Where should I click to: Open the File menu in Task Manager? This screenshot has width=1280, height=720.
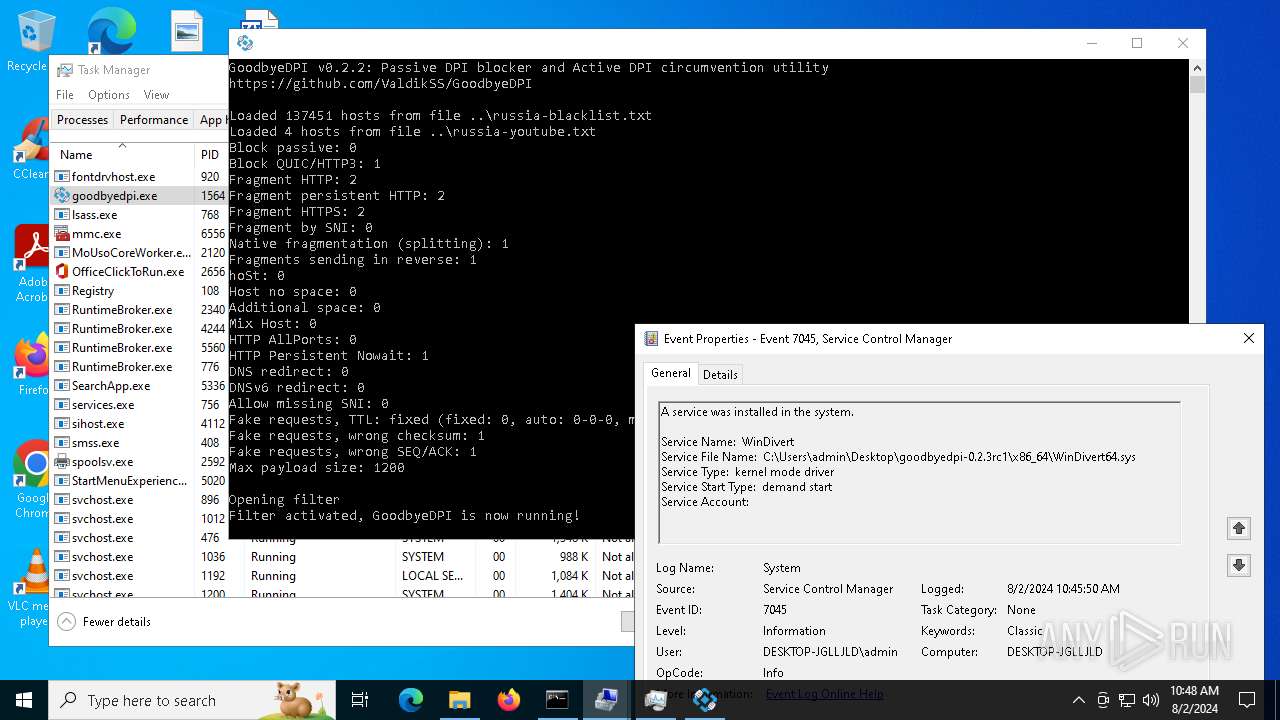65,95
